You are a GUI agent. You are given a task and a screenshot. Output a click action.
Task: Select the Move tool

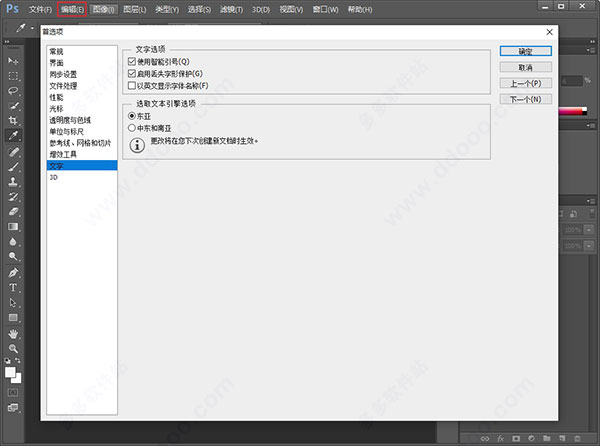(x=13, y=61)
